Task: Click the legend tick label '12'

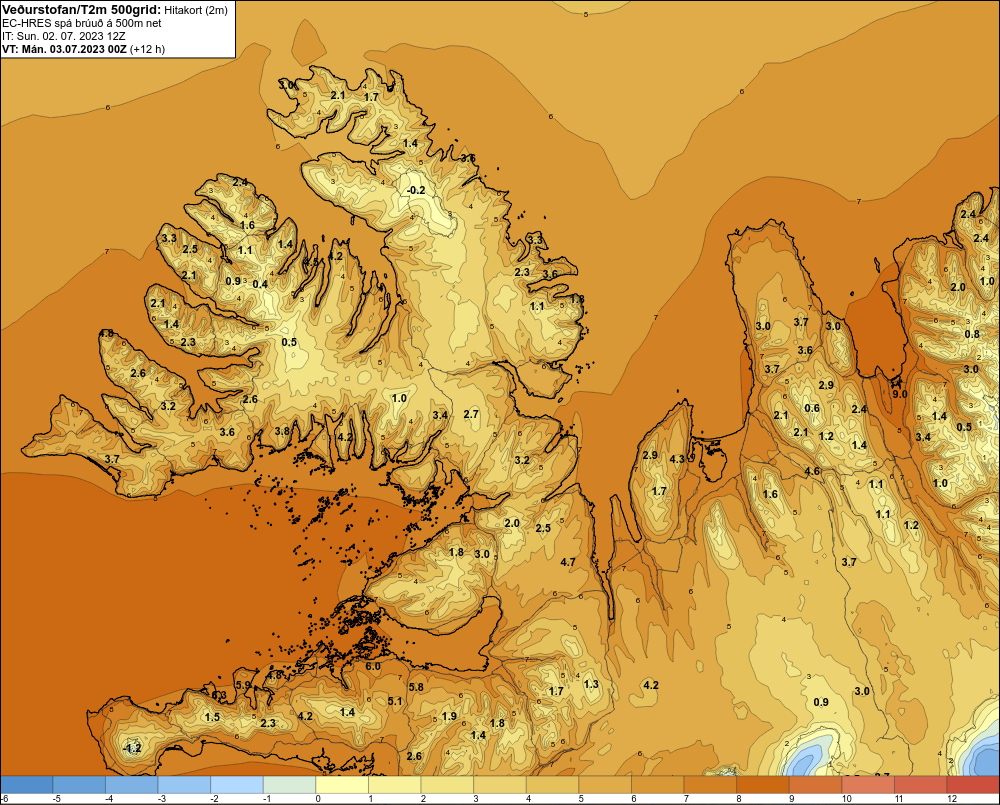Action: (x=952, y=799)
